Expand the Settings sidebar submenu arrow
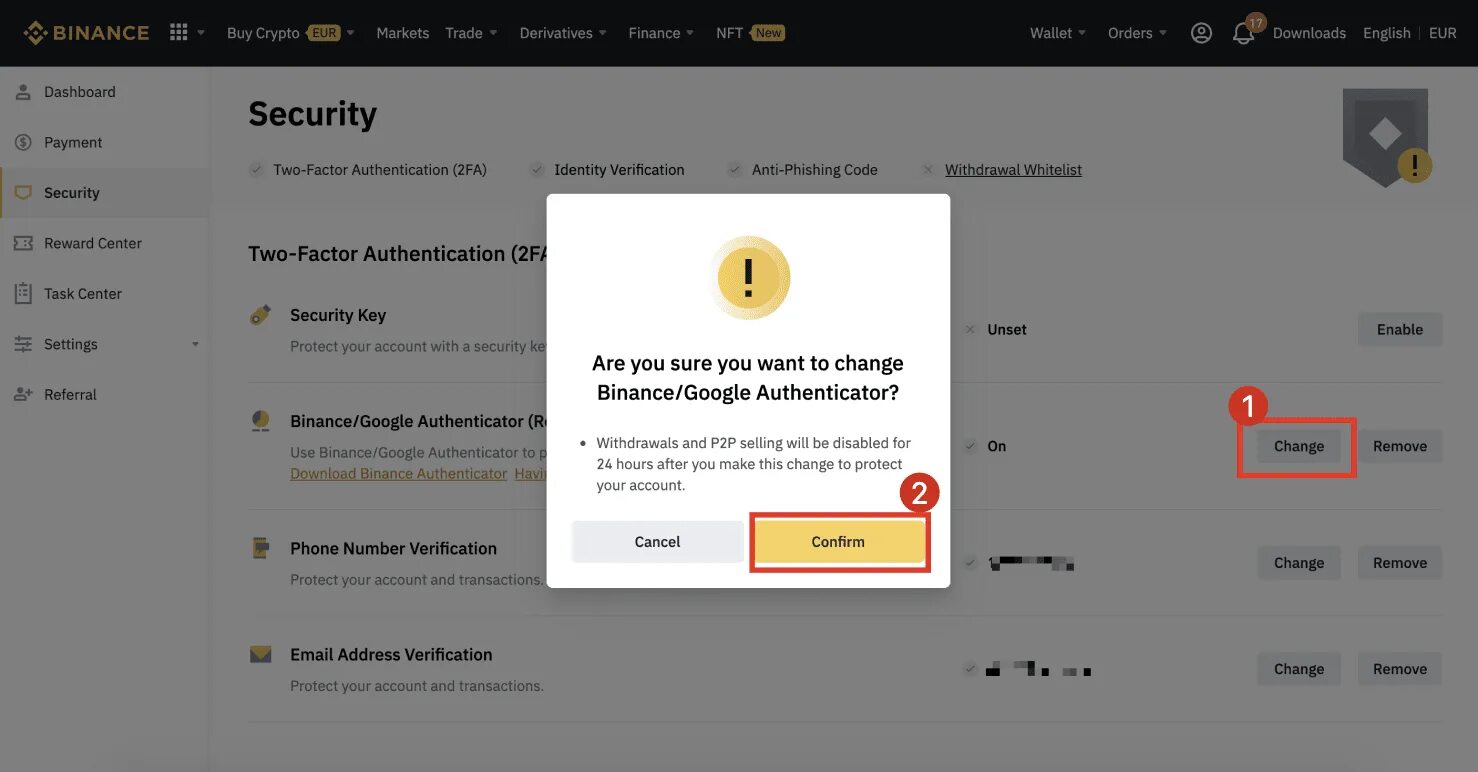Image resolution: width=1478 pixels, height=772 pixels. 195,344
